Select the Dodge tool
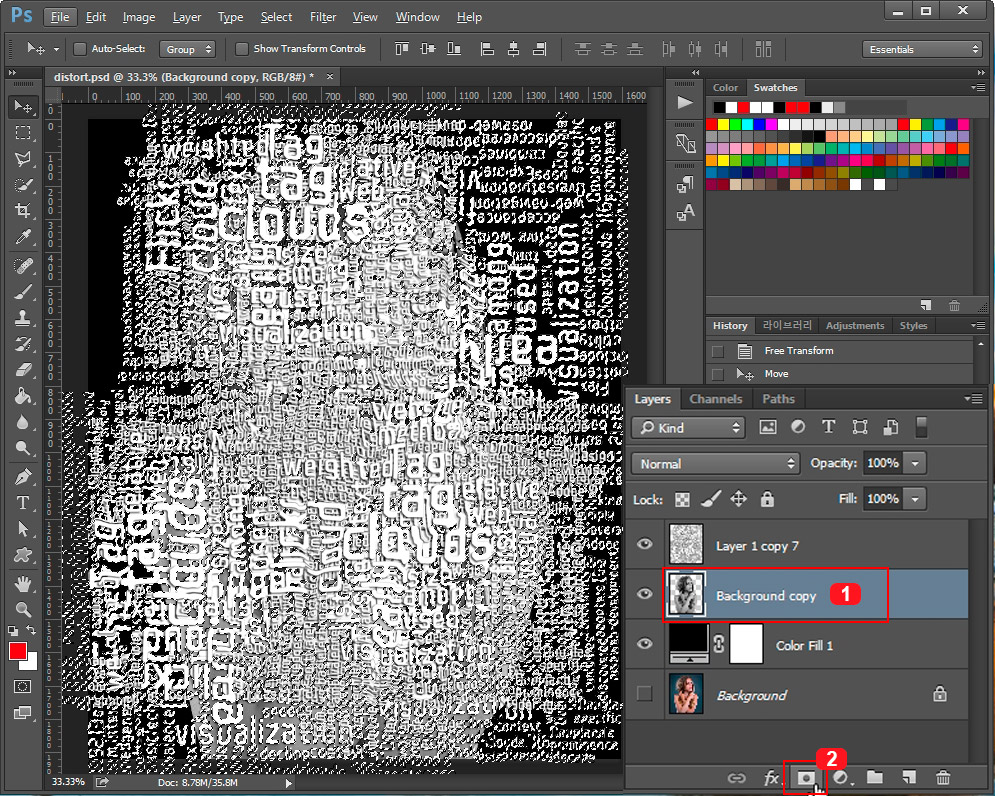Screen dimensions: 995x796 tap(23, 448)
